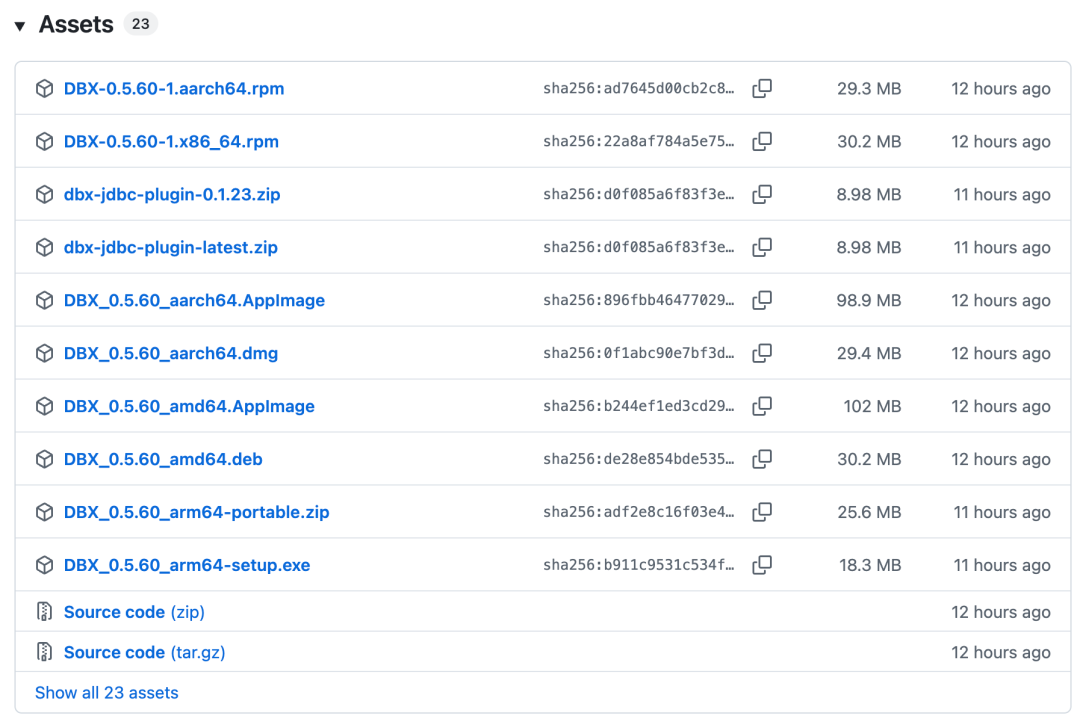
Task: Click the 23 assets count badge
Action: coord(141,24)
